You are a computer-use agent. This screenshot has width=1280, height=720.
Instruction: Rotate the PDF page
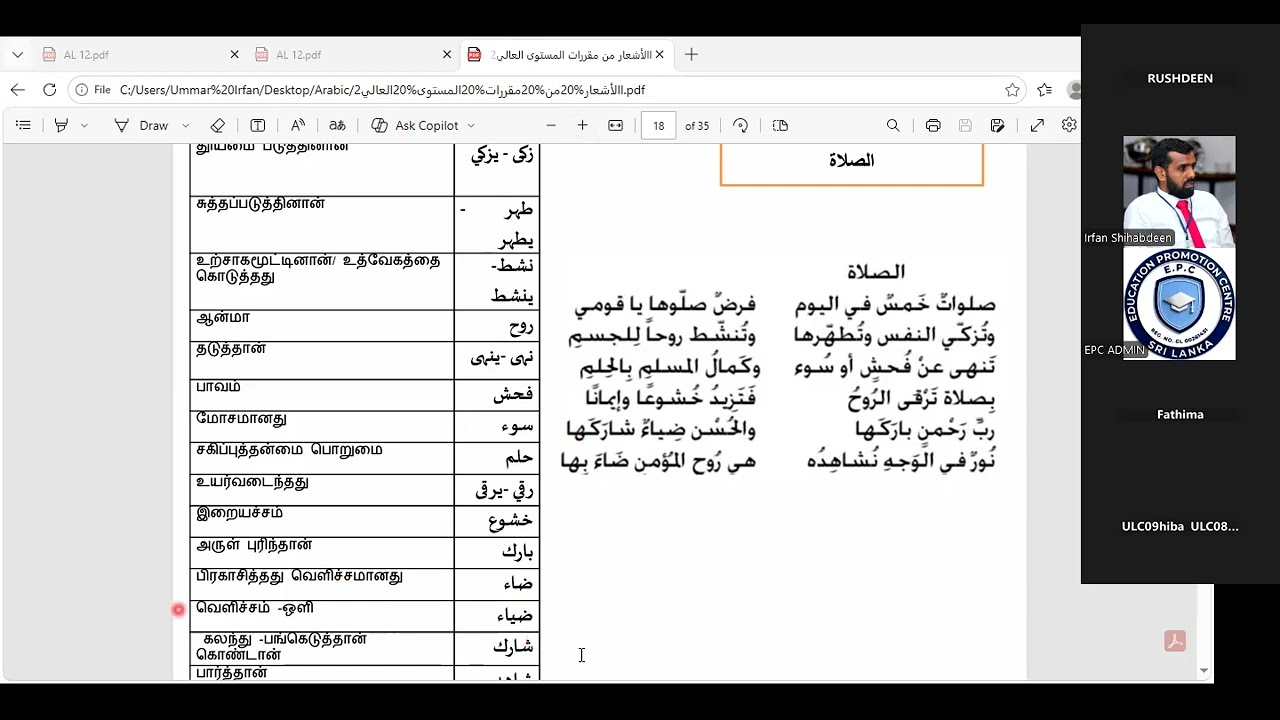point(740,125)
